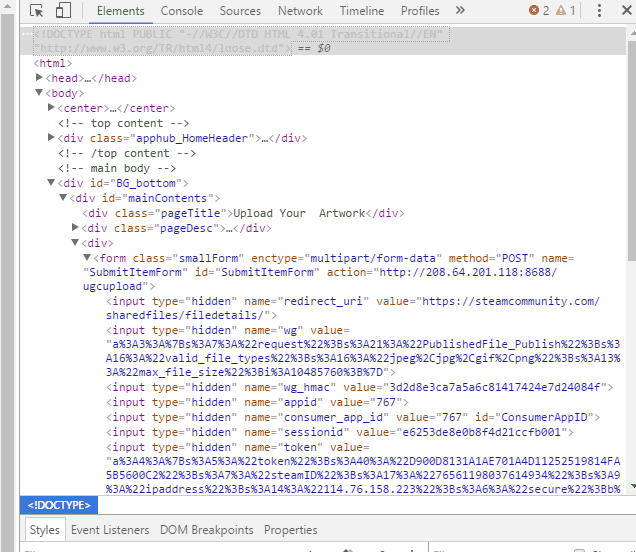Click the red error count icon

534,10
